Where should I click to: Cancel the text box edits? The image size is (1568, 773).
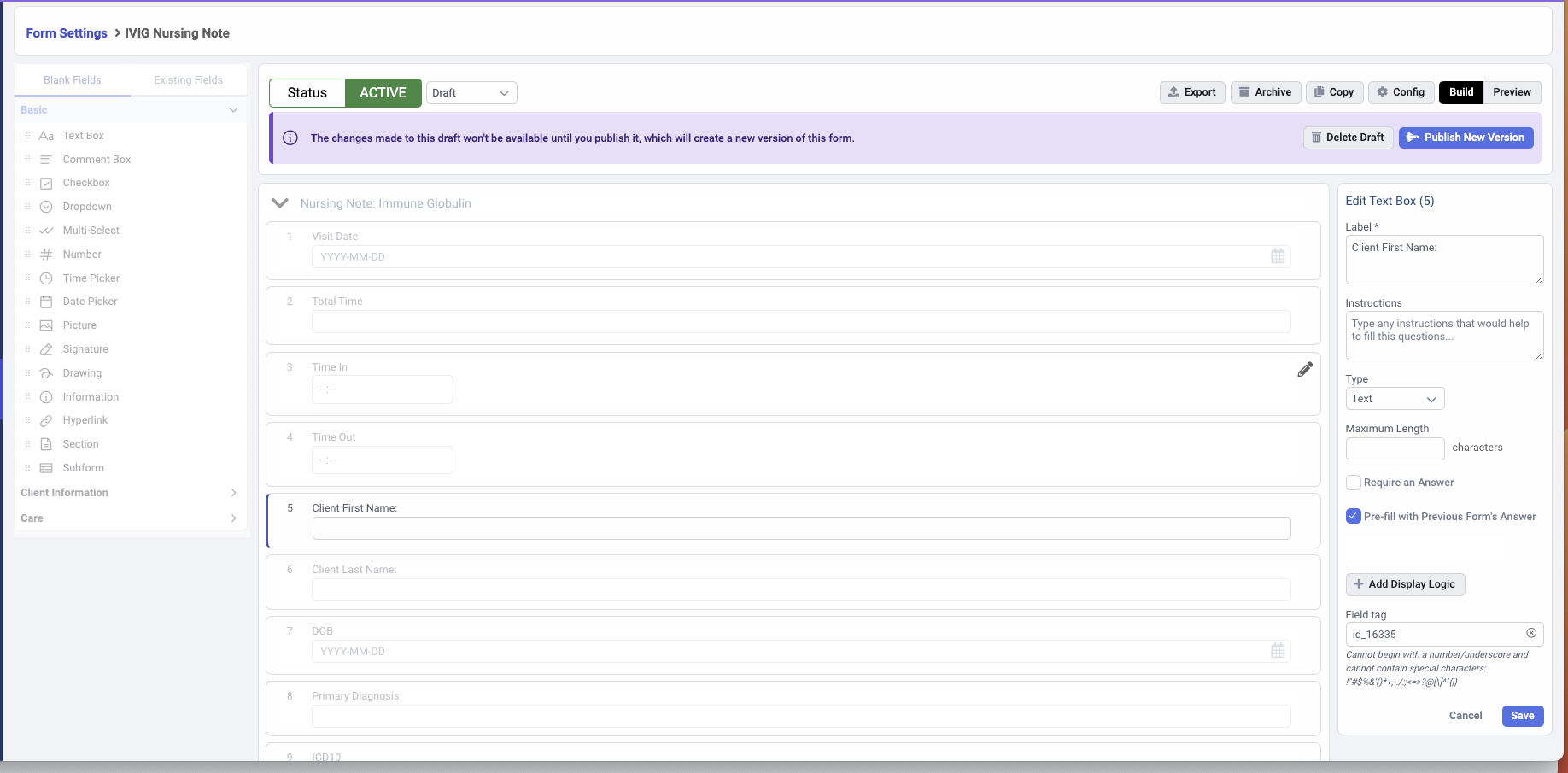pyautogui.click(x=1466, y=716)
